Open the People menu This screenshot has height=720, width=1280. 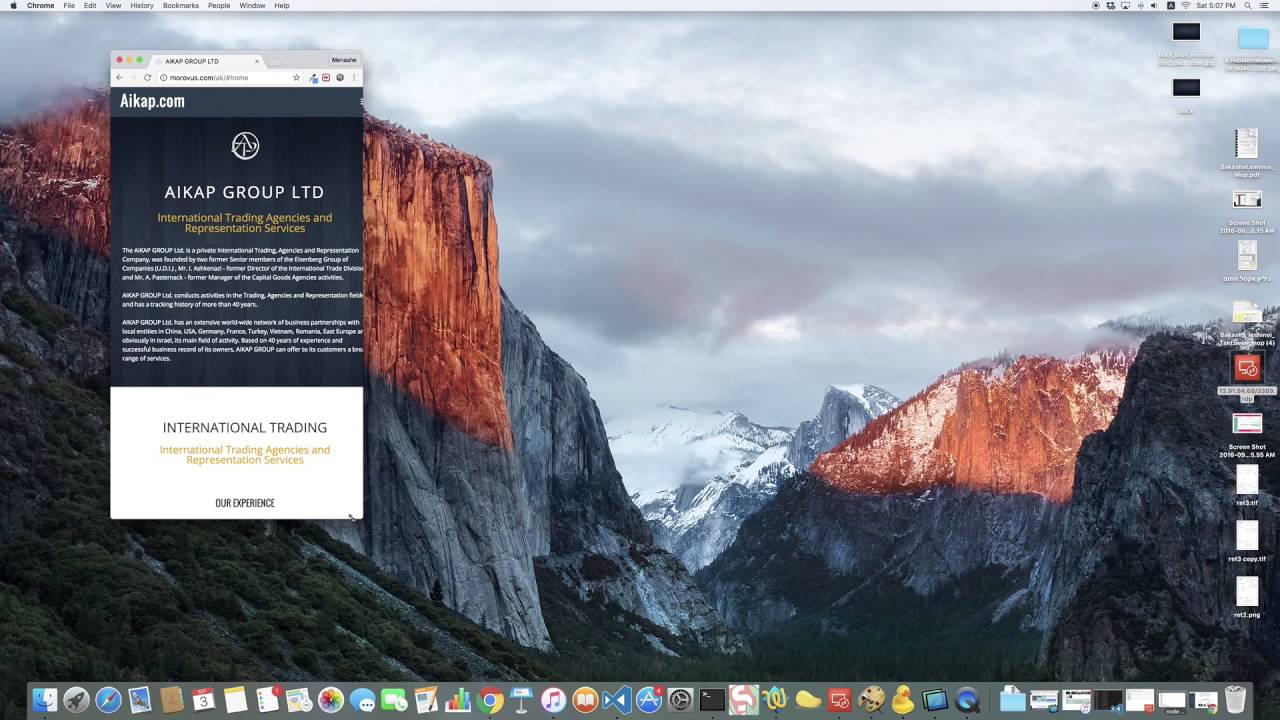[x=219, y=6]
